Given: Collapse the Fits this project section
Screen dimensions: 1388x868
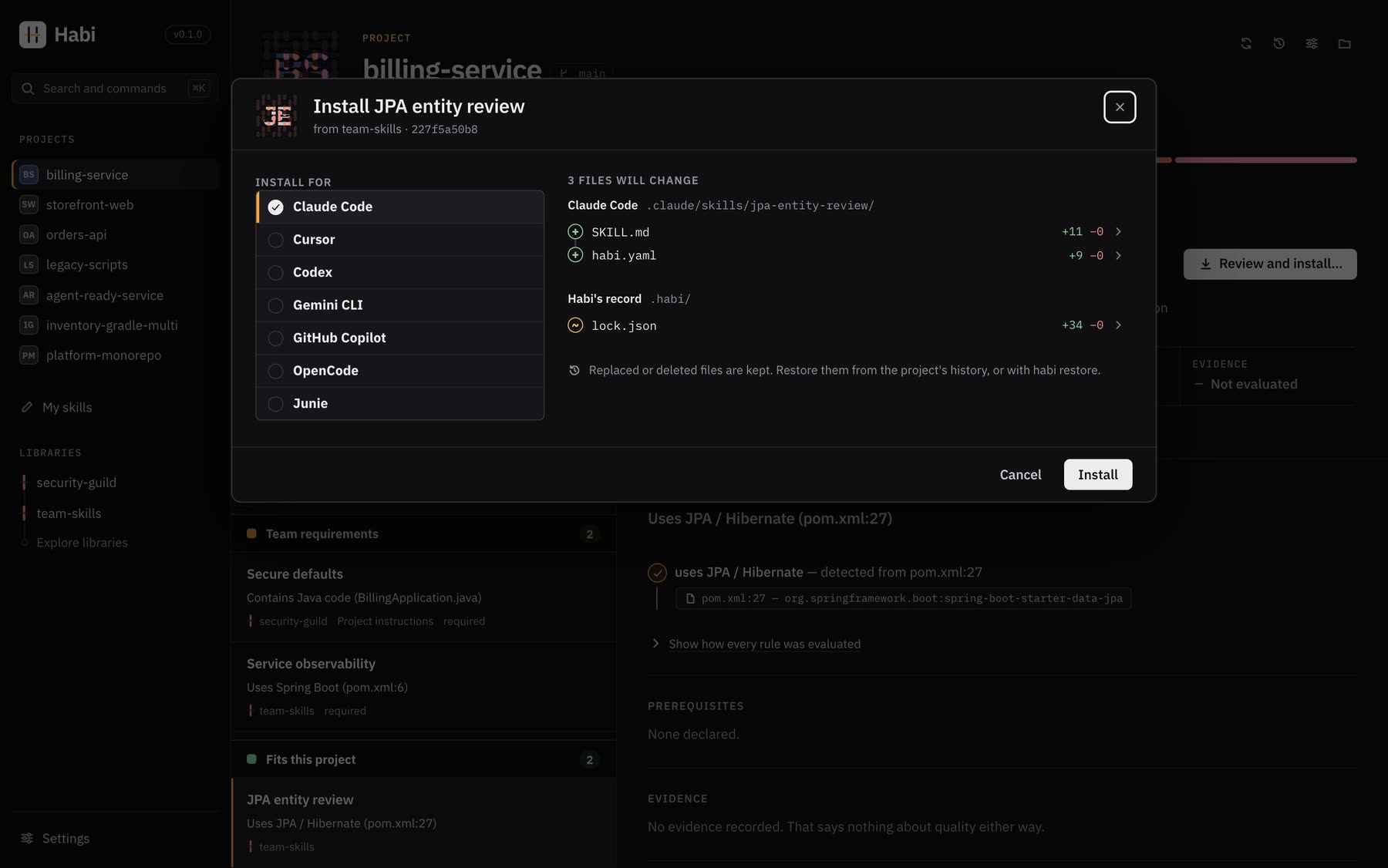Looking at the screenshot, I should click(423, 760).
